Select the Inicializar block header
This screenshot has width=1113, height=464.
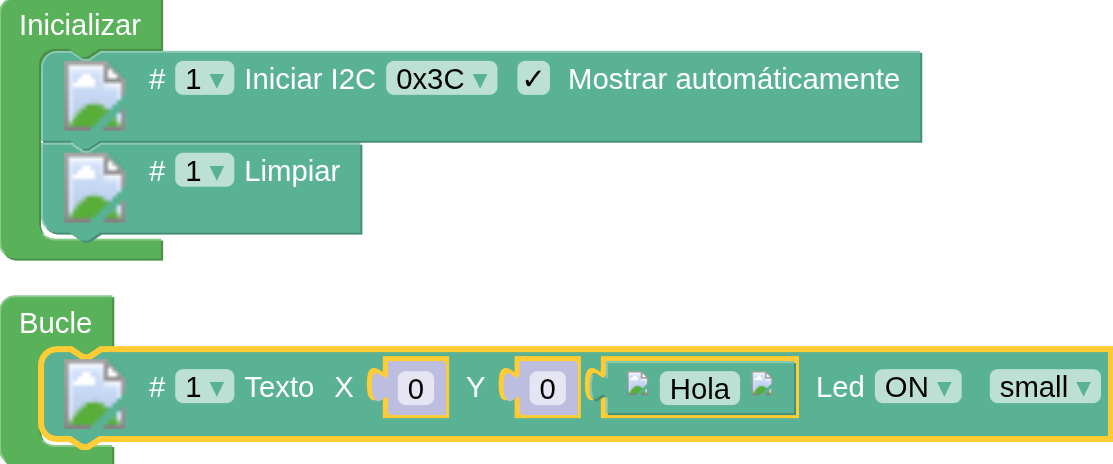pos(80,25)
